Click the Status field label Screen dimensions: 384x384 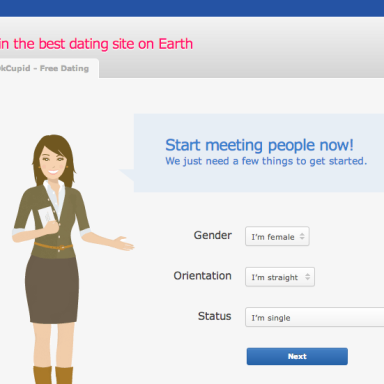coord(215,316)
